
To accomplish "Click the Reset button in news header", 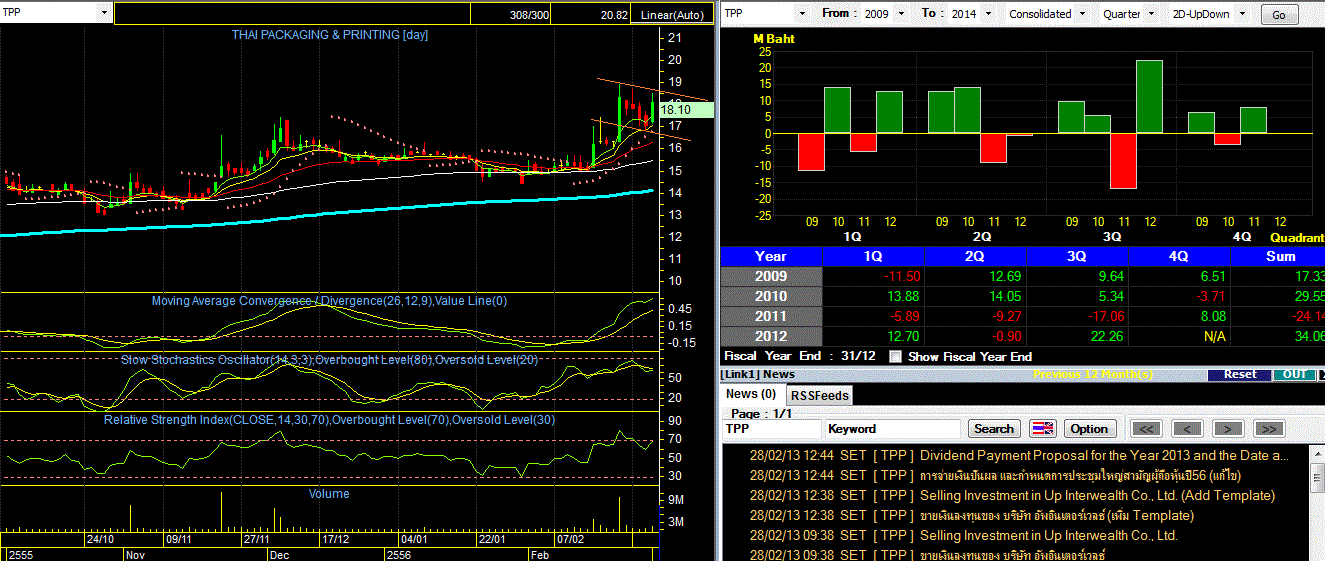I will [1239, 374].
